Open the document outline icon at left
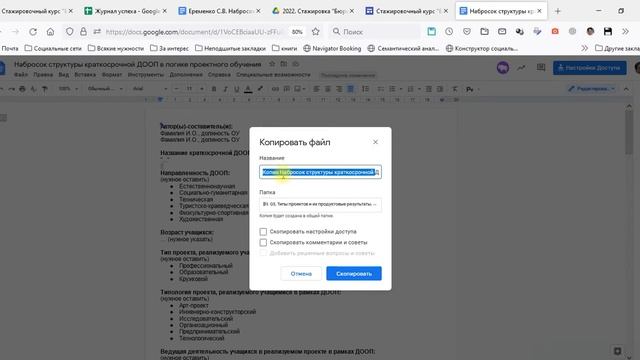Image resolution: width=640 pixels, height=360 pixels. coord(4,118)
